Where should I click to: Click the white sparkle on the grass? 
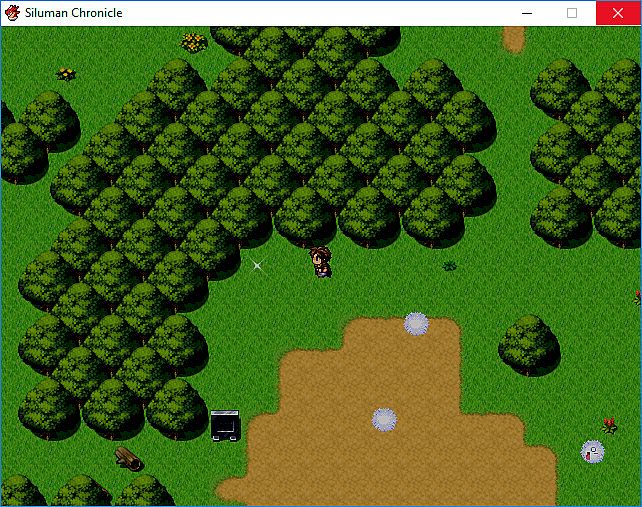(257, 266)
